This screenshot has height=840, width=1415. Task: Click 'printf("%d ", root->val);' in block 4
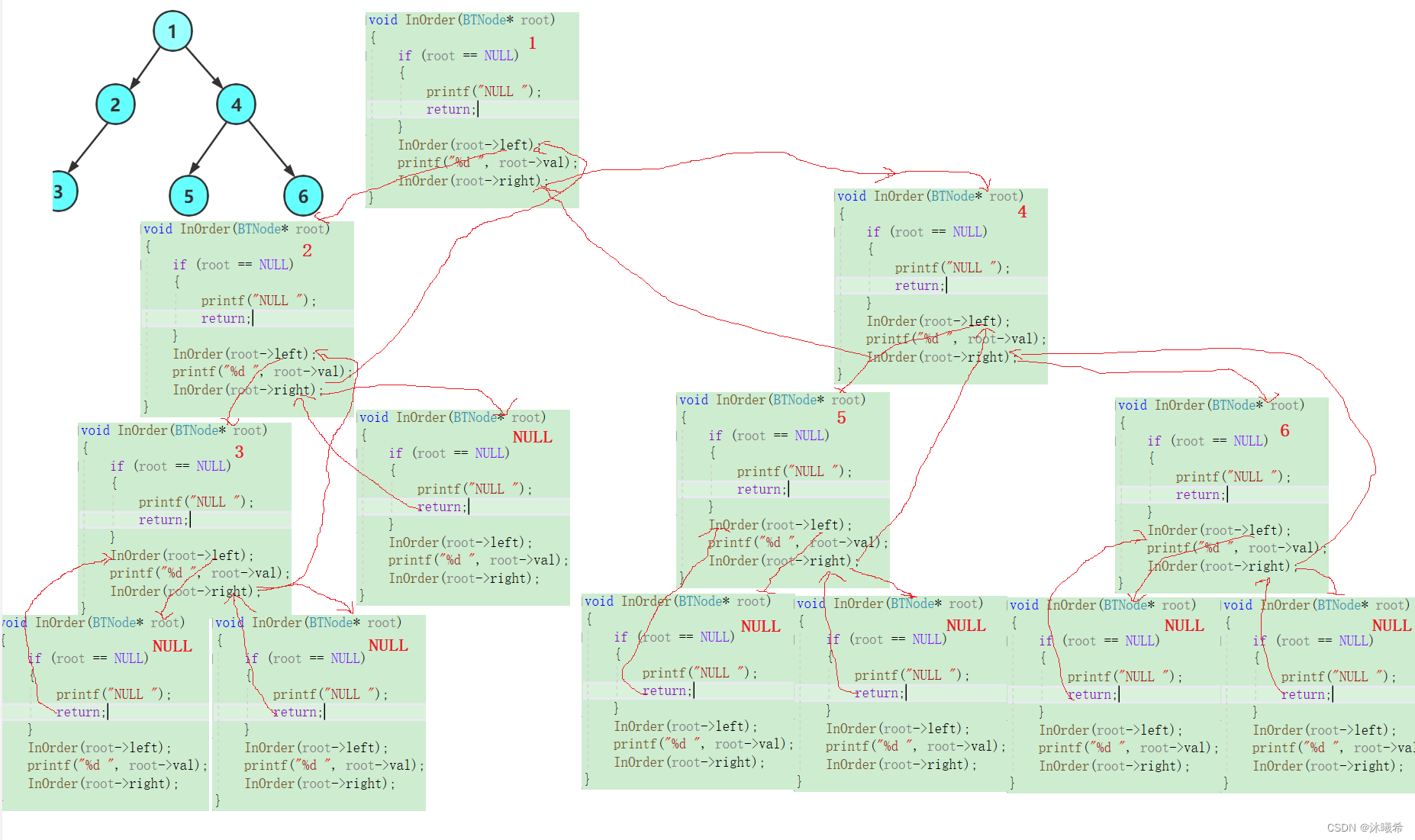[x=956, y=339]
